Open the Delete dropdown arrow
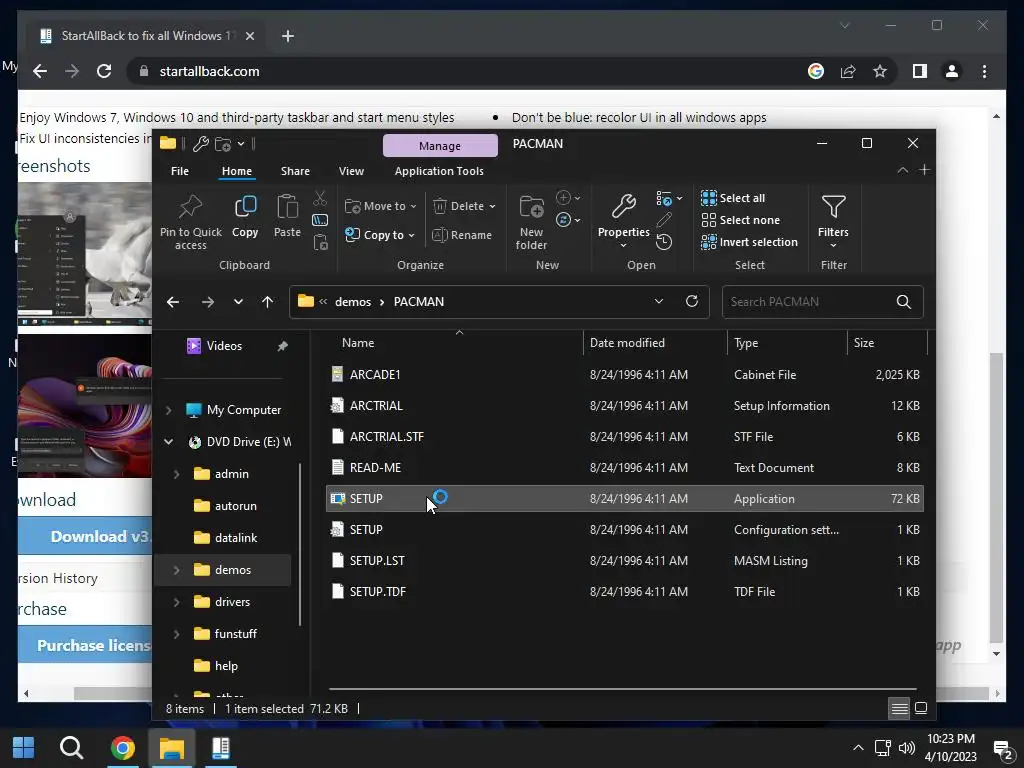Viewport: 1024px width, 768px height. coord(492,206)
